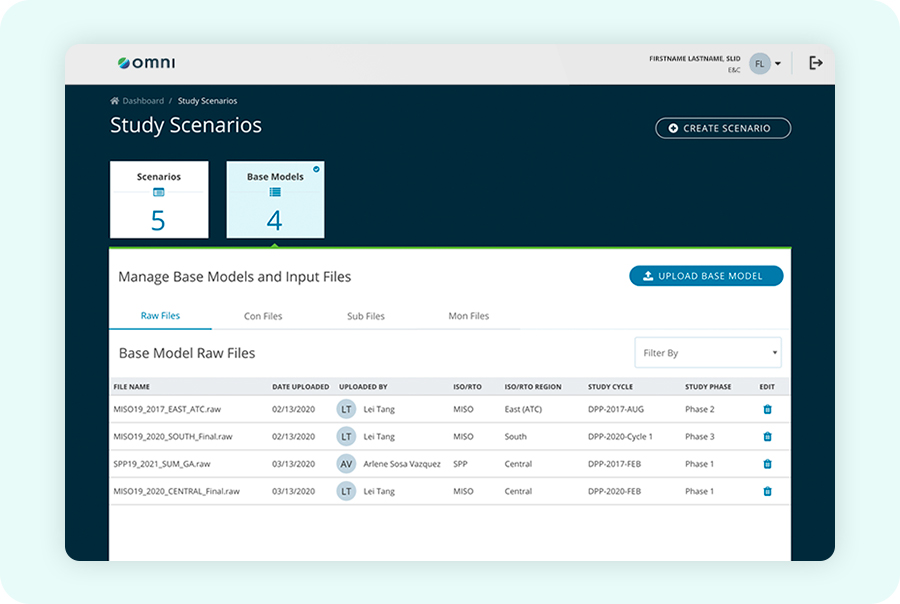Click LT avatar in MISO19_2017_EAST_ATC.raw row

click(x=346, y=409)
